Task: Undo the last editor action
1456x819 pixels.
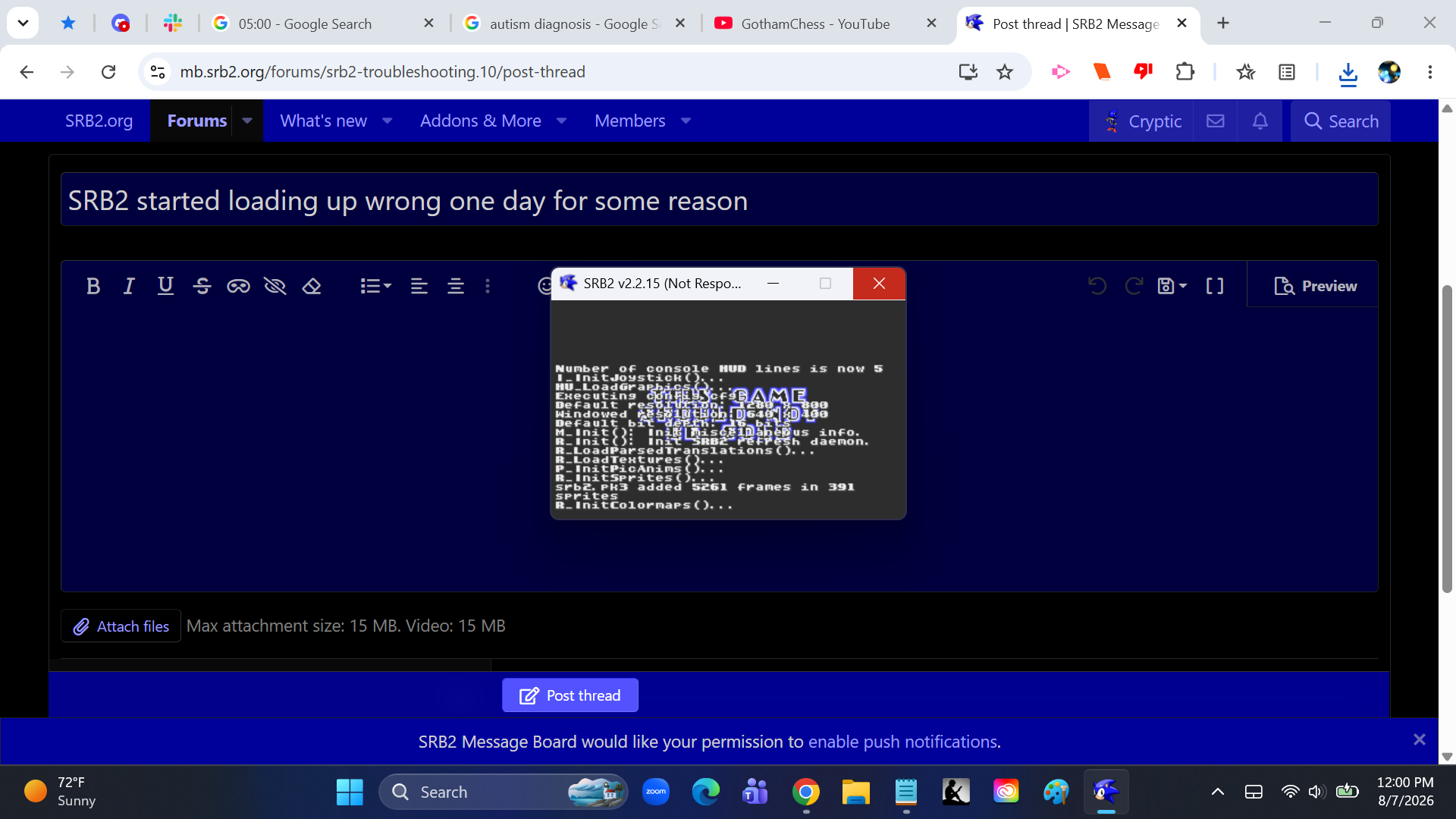Action: point(1097,286)
